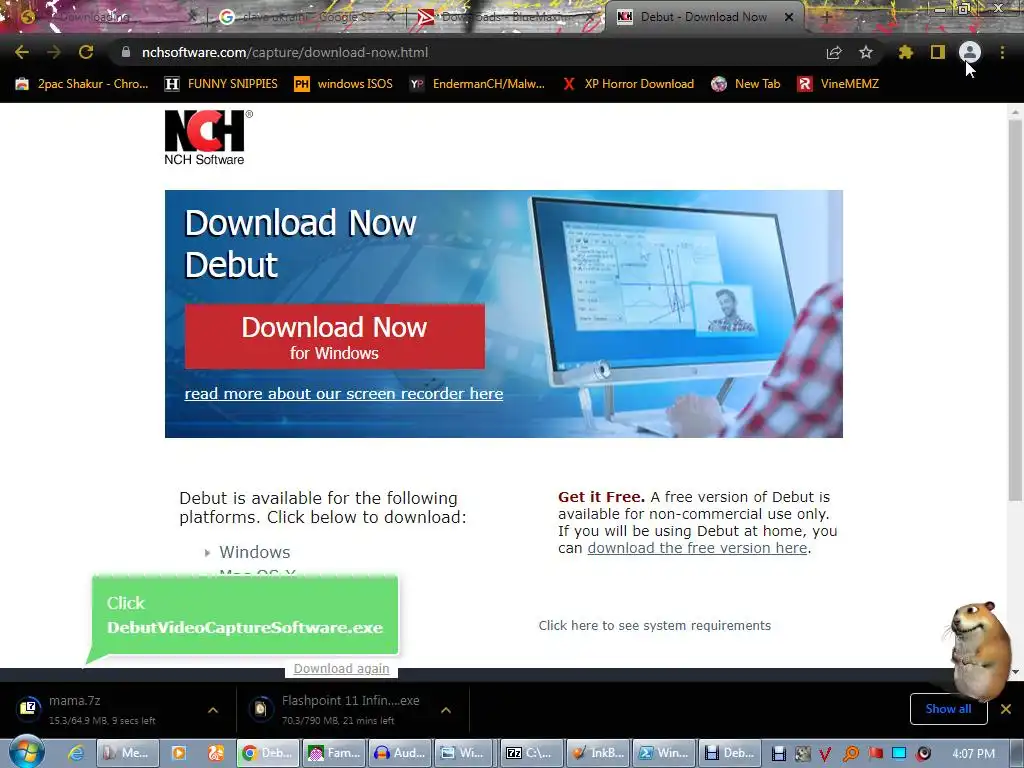The height and width of the screenshot is (768, 1024).
Task: View site information via the padlock icon
Action: click(125, 52)
